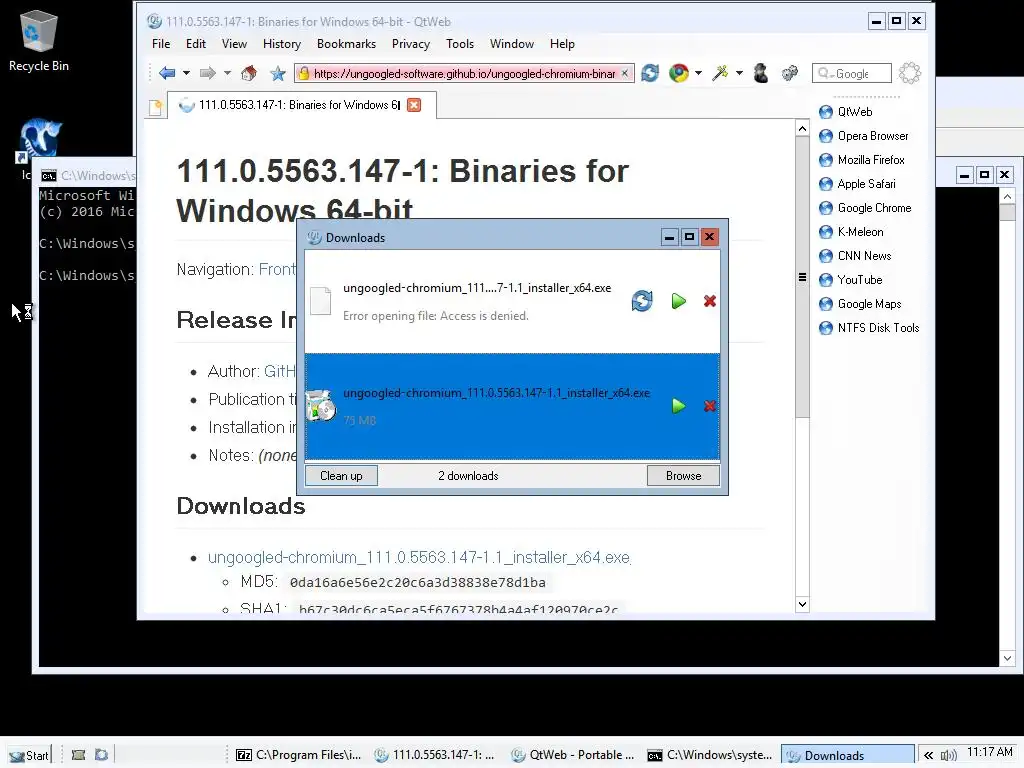The width and height of the screenshot is (1024, 768).
Task: Open Google Chrome bookmark
Action: [x=865, y=208]
